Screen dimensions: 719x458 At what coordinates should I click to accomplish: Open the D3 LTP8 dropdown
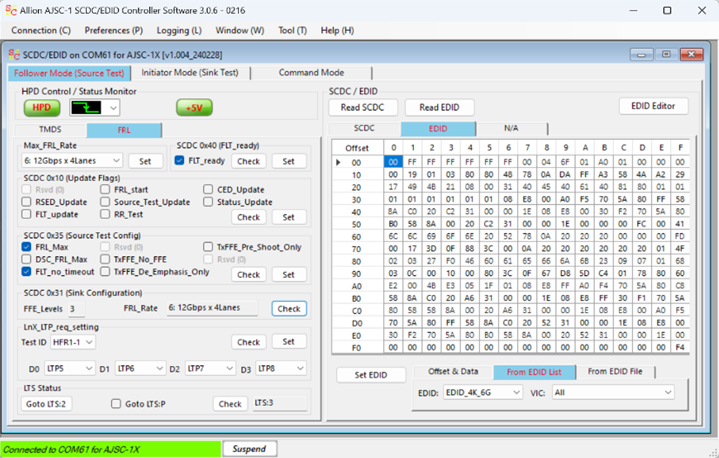pos(281,368)
